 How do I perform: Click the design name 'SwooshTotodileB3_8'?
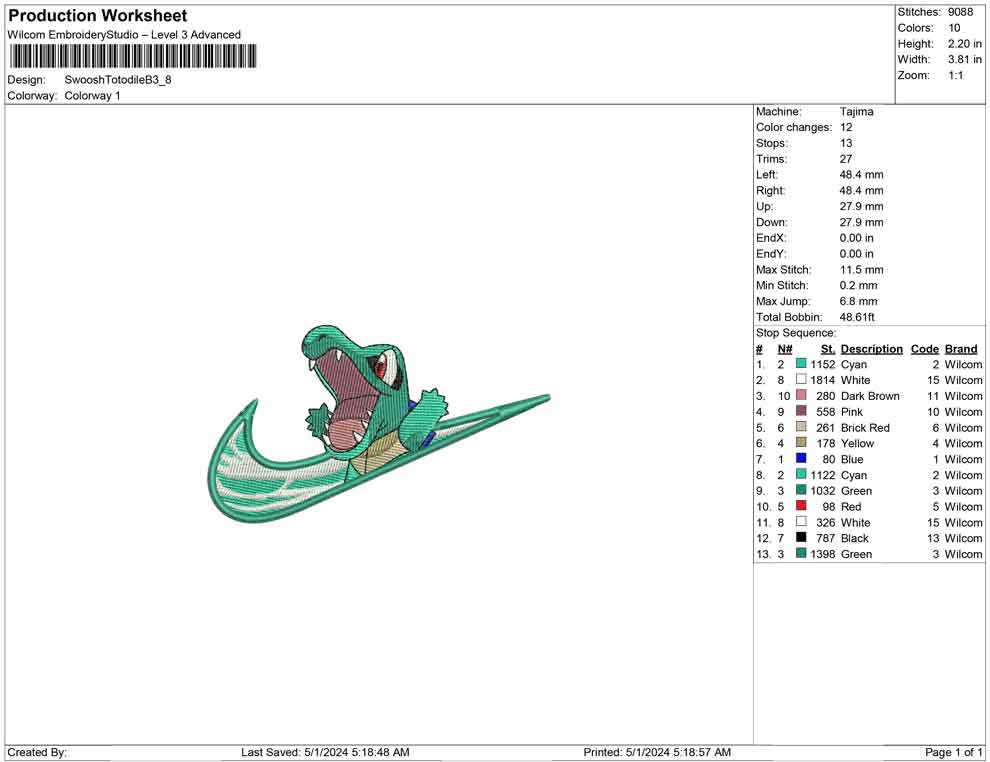point(118,80)
